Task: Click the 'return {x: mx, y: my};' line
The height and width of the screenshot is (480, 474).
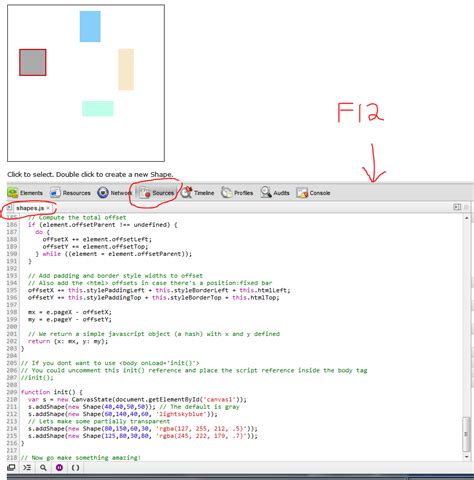Action: 68,341
